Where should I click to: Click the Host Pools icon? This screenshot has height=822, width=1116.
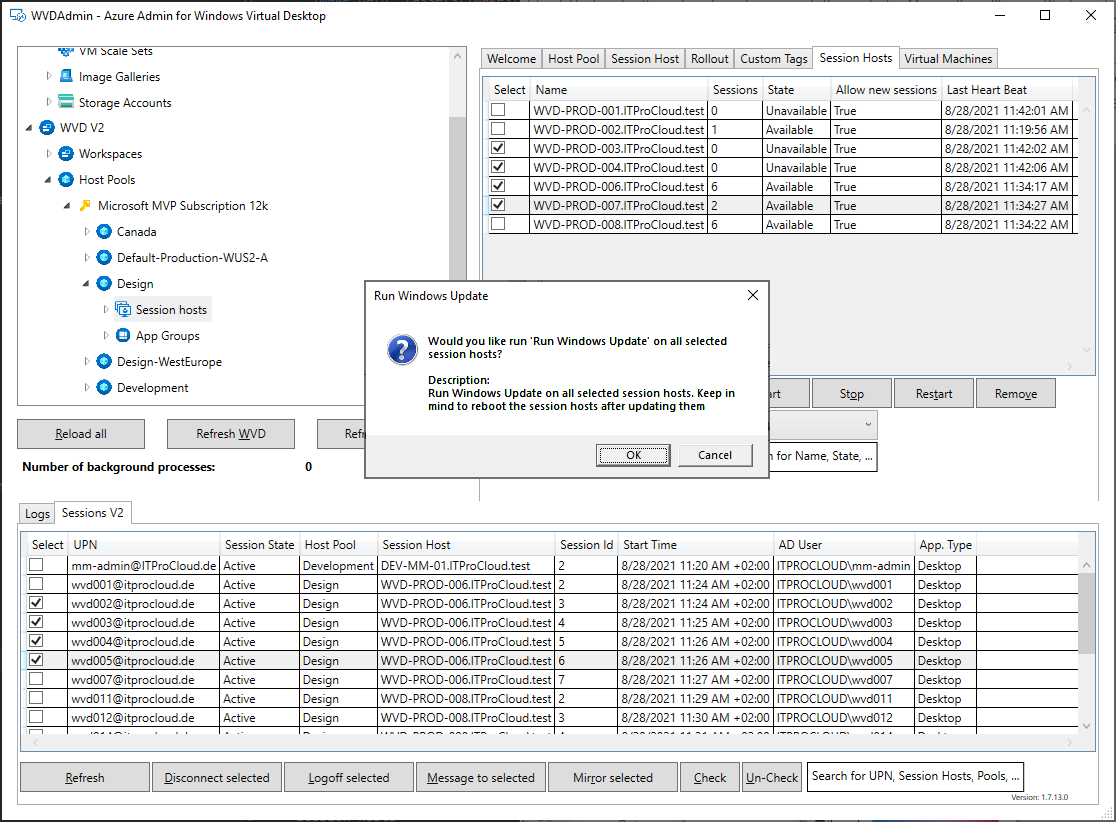66,179
